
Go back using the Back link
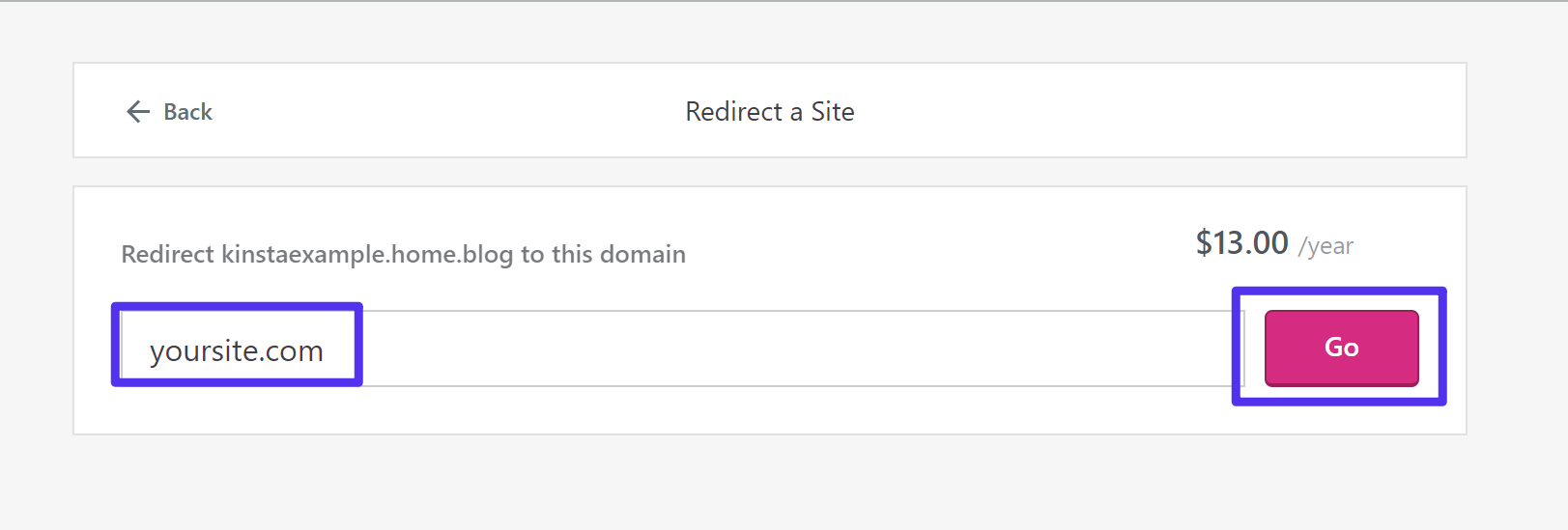click(170, 112)
